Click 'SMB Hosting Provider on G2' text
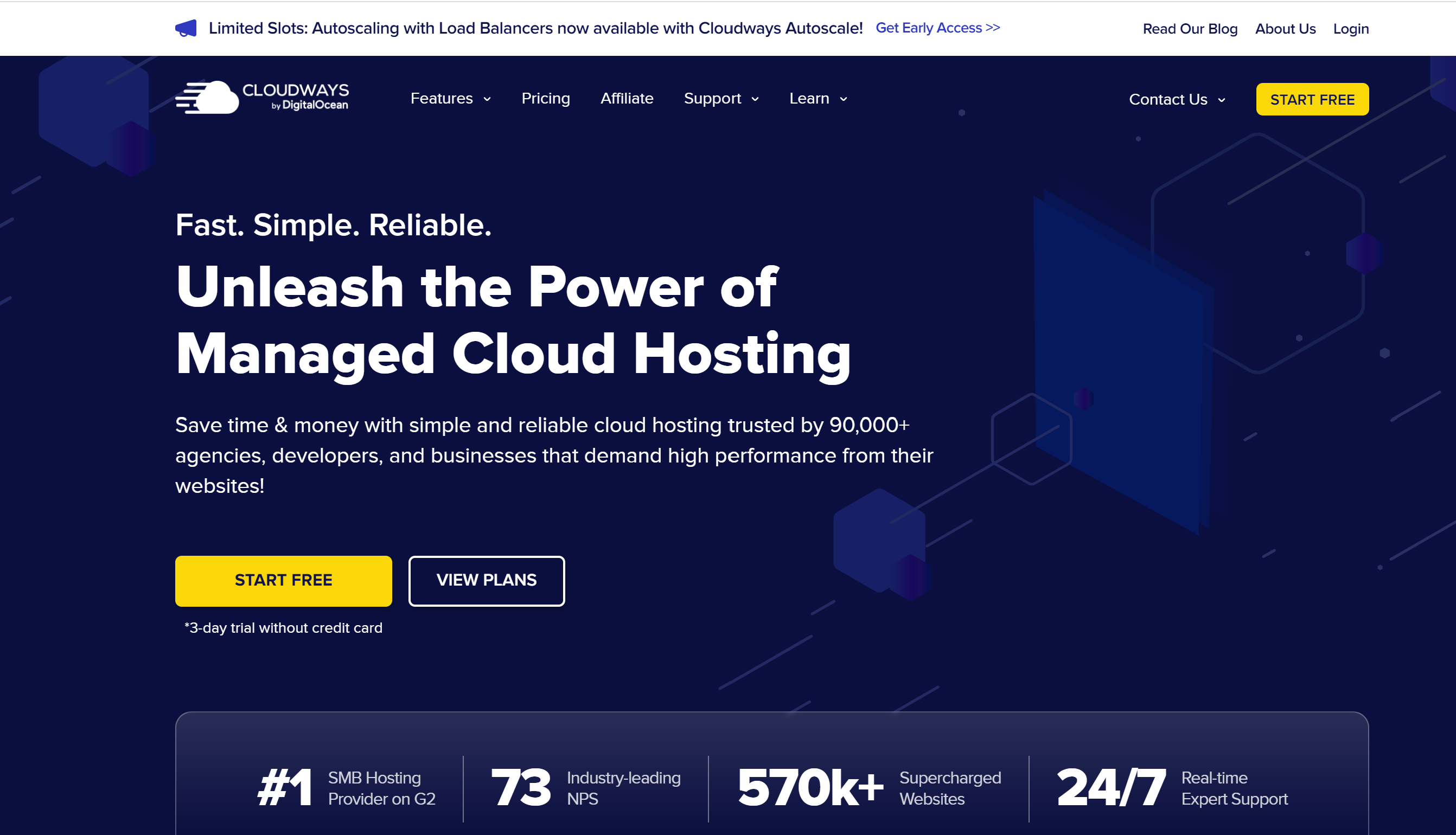Image resolution: width=1456 pixels, height=835 pixels. (381, 788)
